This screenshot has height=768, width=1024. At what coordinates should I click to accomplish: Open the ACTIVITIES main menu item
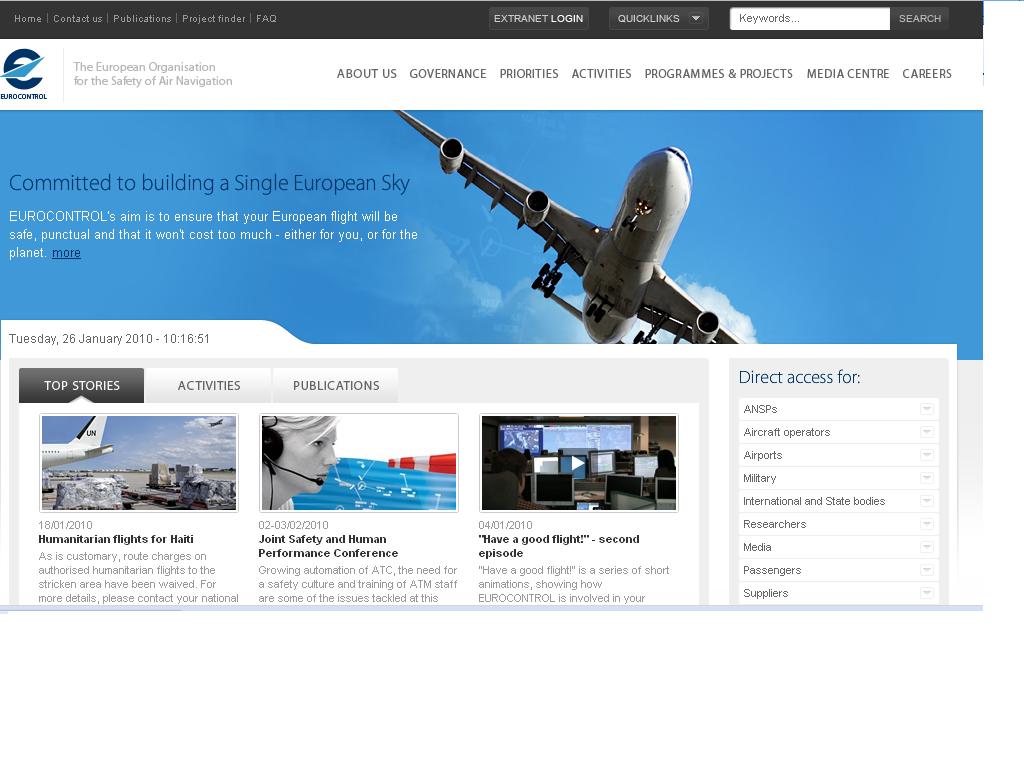601,74
